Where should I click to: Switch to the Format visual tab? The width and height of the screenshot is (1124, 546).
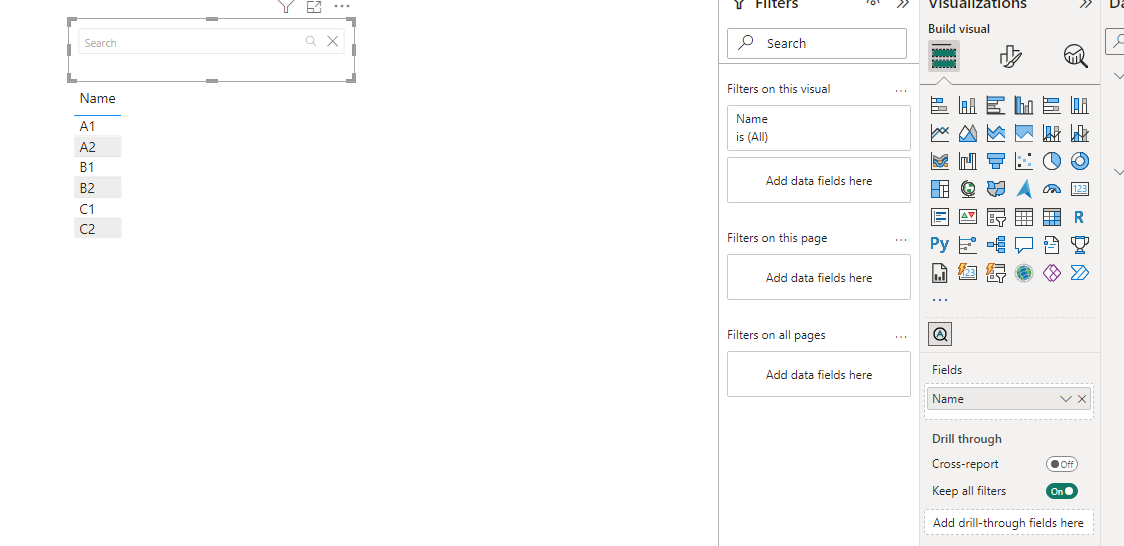point(1010,56)
